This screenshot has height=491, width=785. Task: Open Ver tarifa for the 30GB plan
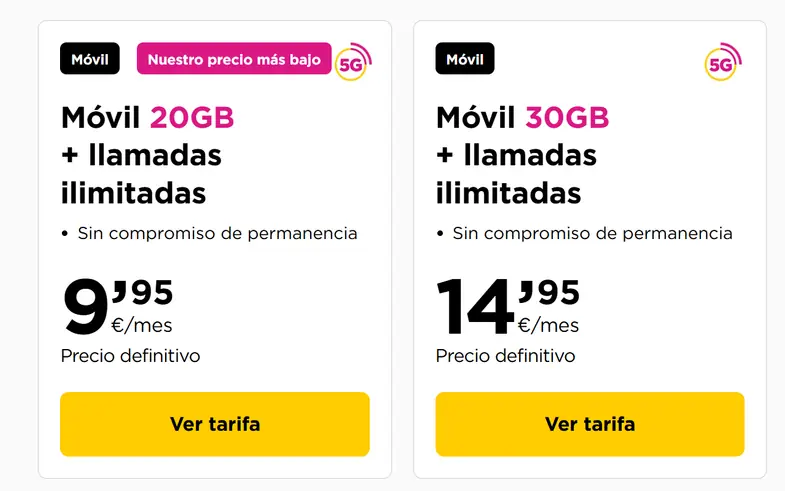[x=590, y=424]
